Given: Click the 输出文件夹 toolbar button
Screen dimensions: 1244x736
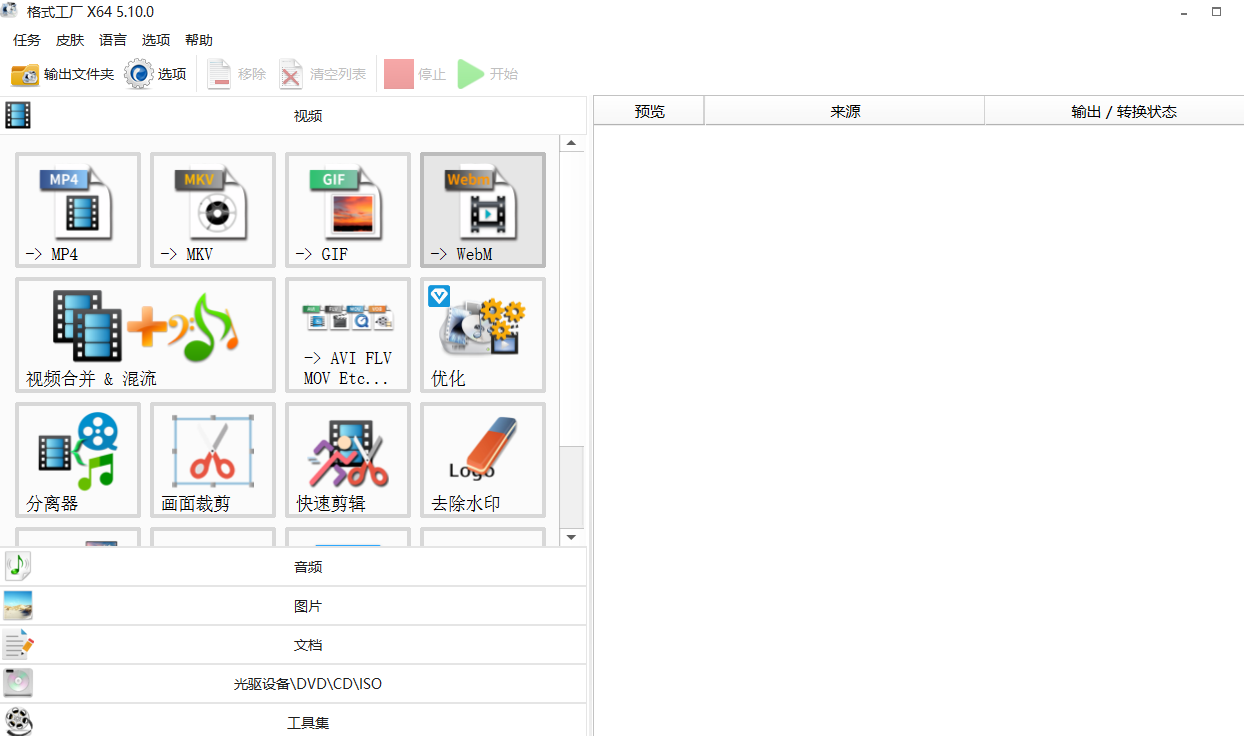Looking at the screenshot, I should click(62, 74).
